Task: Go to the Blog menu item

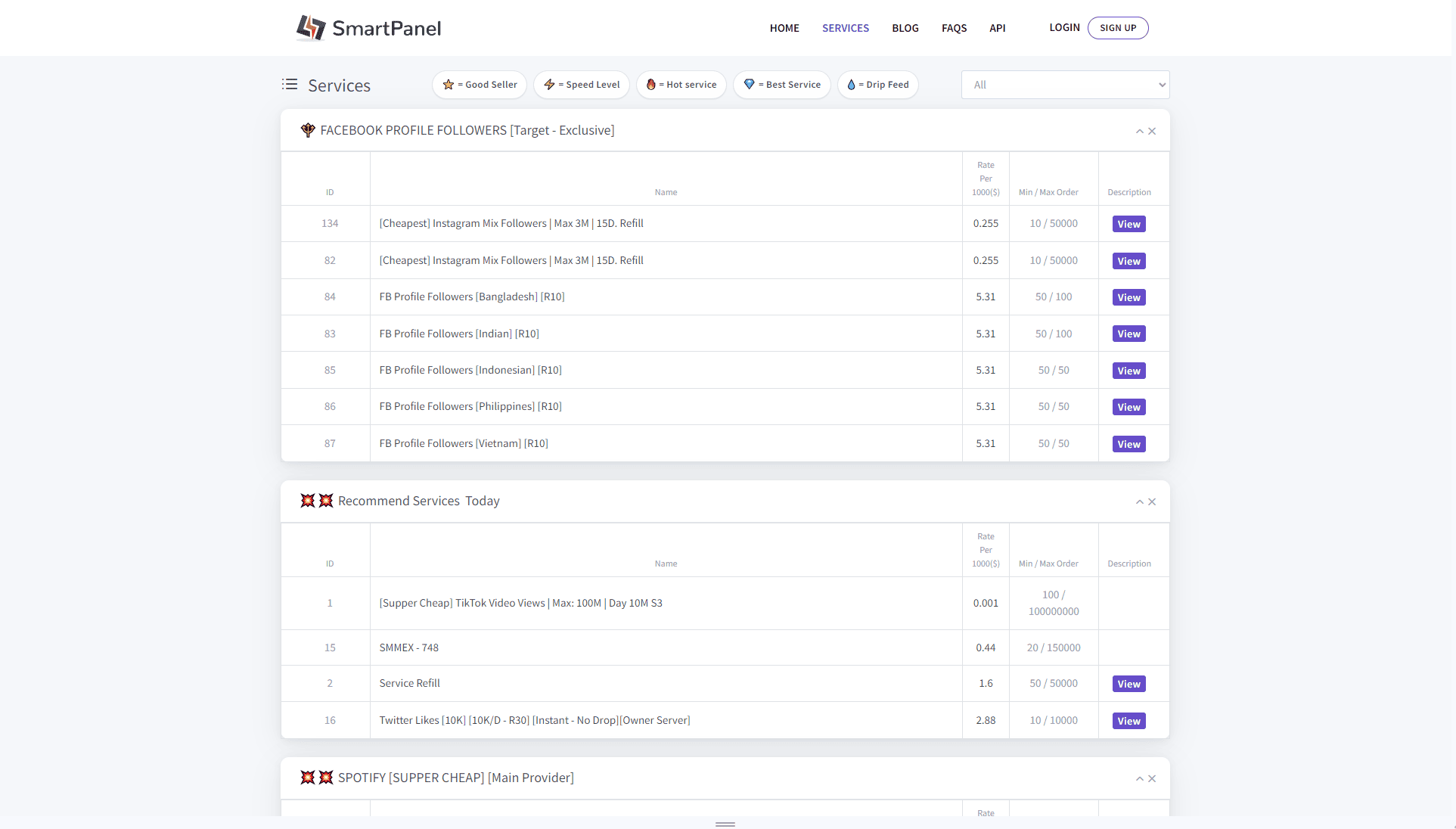Action: tap(905, 28)
